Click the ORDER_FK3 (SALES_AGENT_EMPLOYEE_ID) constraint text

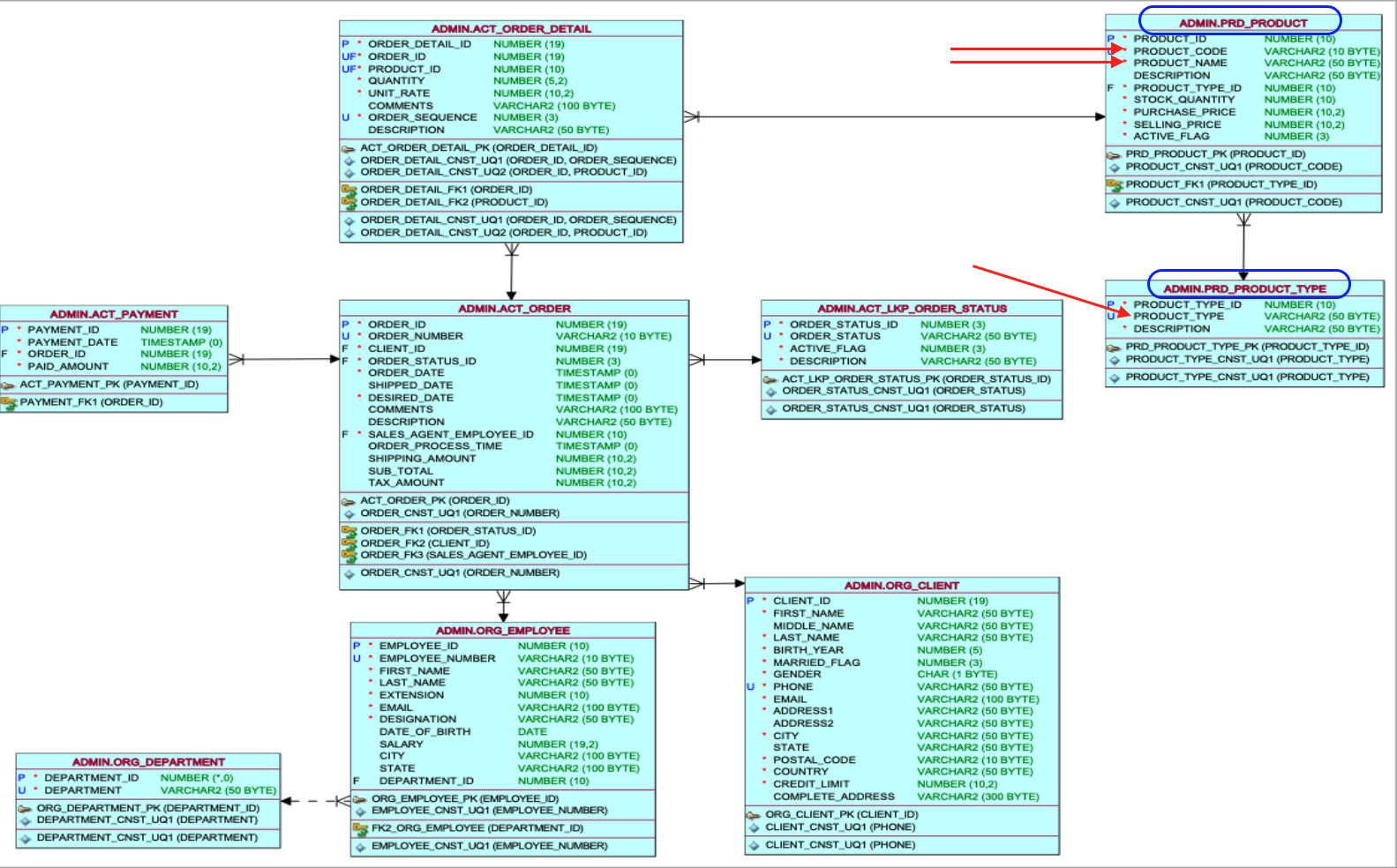473,555
